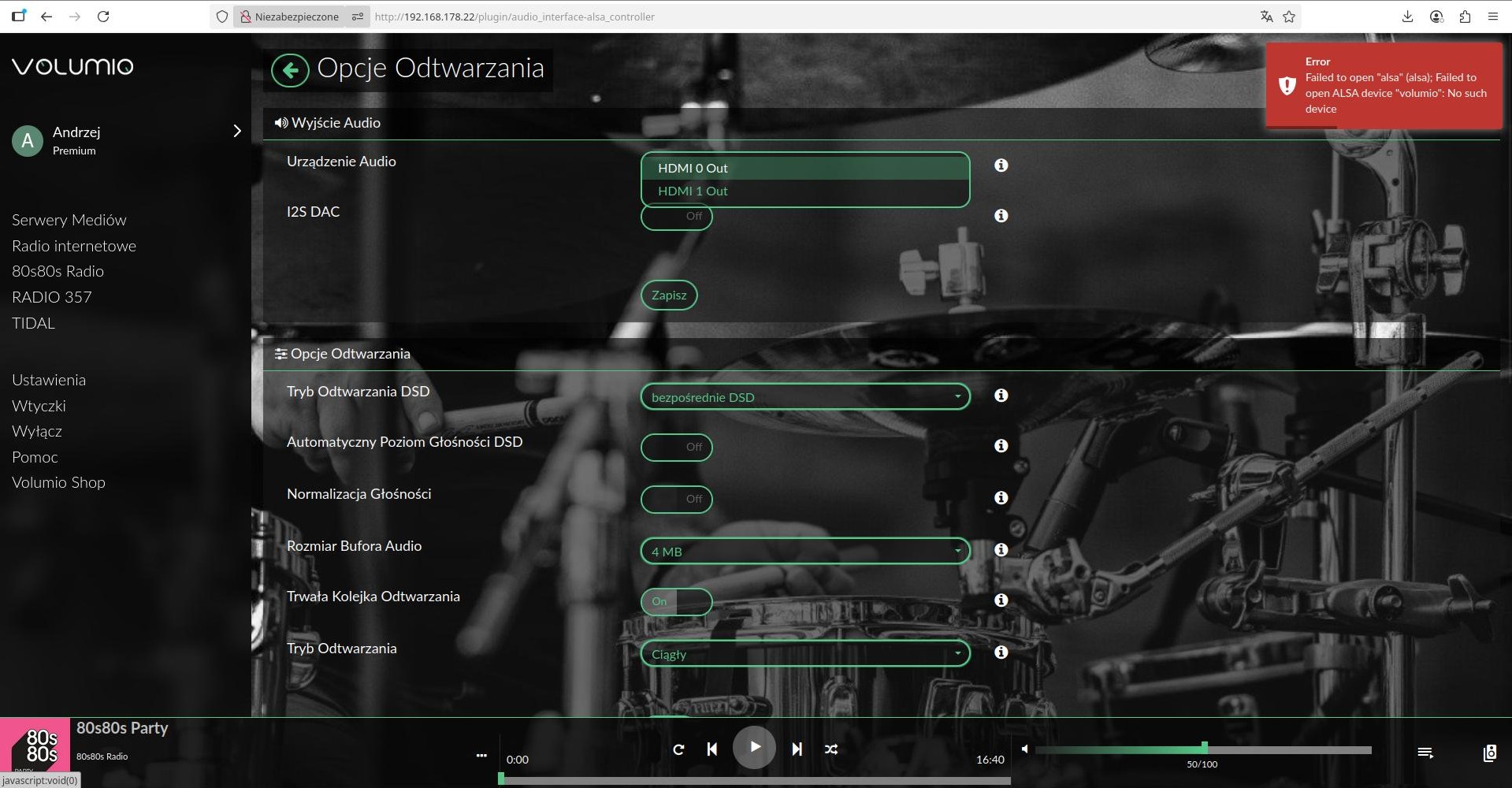The image size is (1512, 788).
Task: Click the repeat playback icon
Action: pos(678,749)
